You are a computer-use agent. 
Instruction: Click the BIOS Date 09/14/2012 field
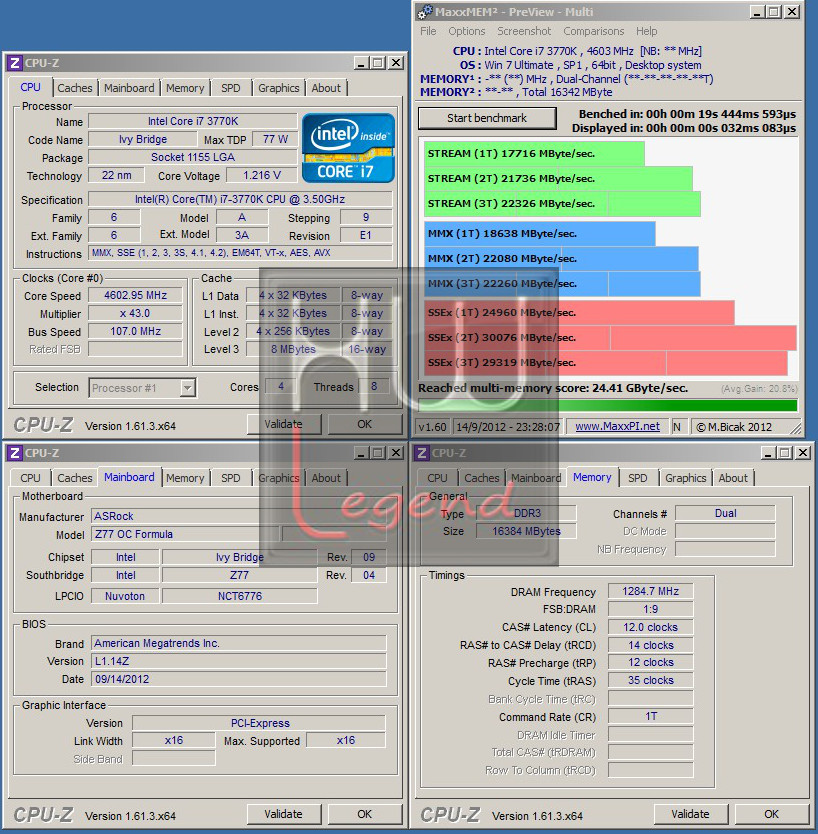238,679
